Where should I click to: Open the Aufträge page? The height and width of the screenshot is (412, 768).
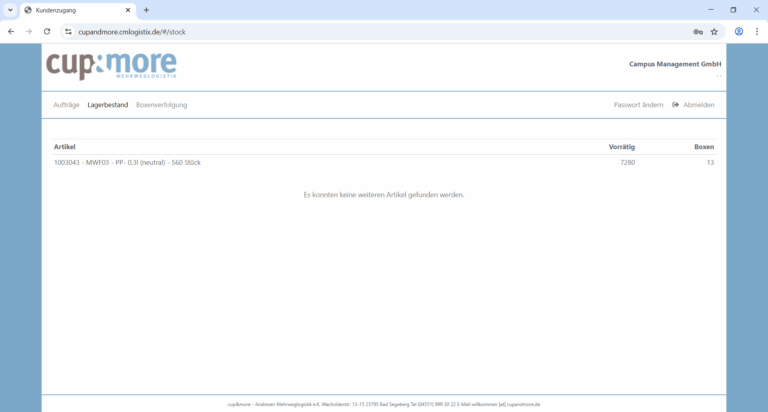pyautogui.click(x=66, y=105)
